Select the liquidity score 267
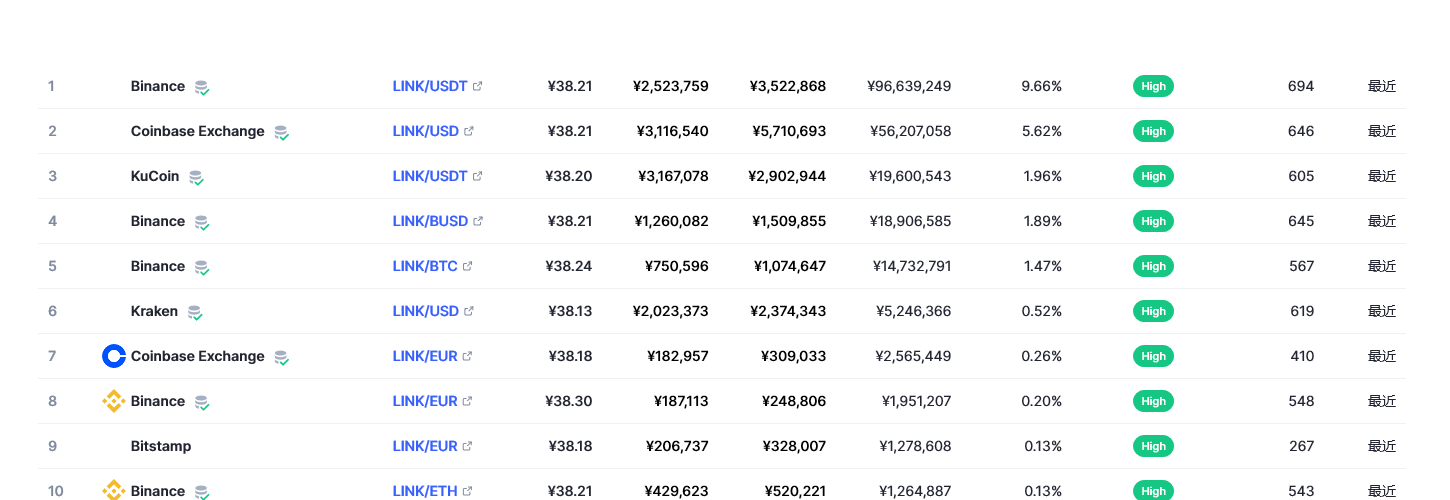Image resolution: width=1450 pixels, height=500 pixels. [1302, 446]
